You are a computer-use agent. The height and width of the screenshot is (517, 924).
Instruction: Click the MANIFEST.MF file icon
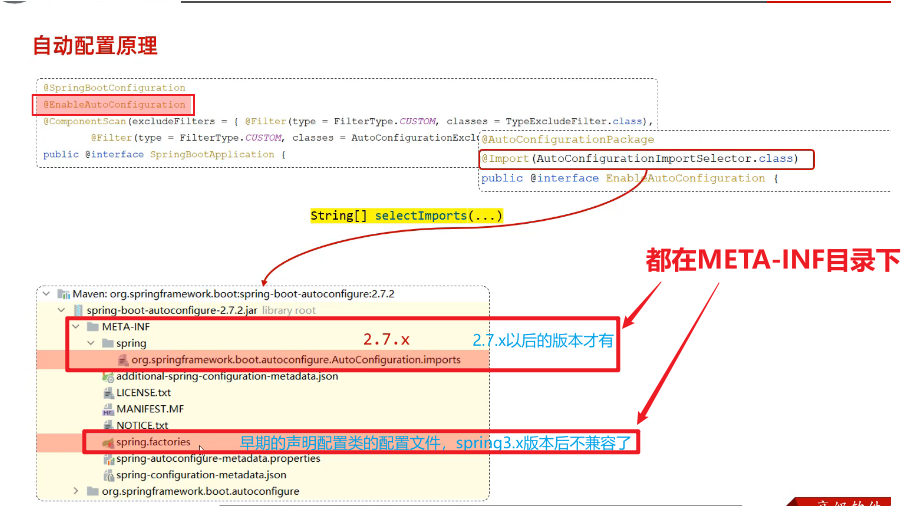(108, 409)
